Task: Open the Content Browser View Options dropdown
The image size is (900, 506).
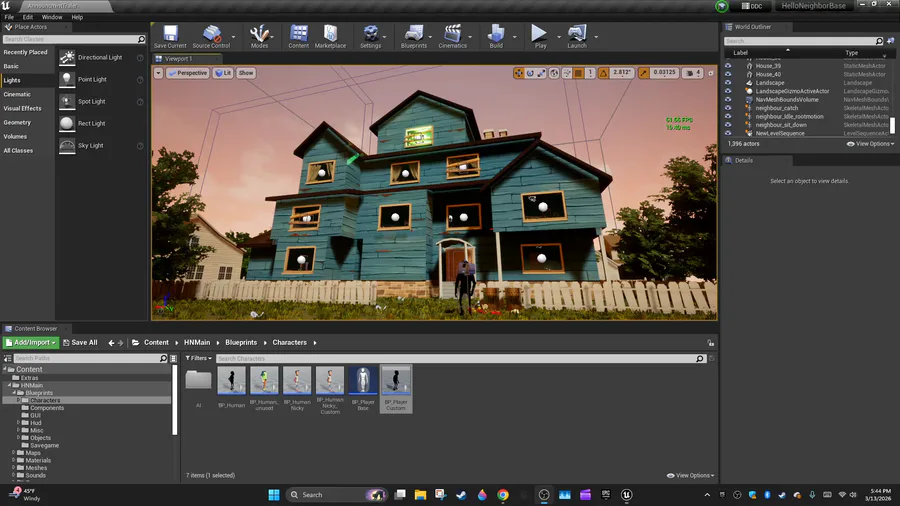Action: click(690, 475)
